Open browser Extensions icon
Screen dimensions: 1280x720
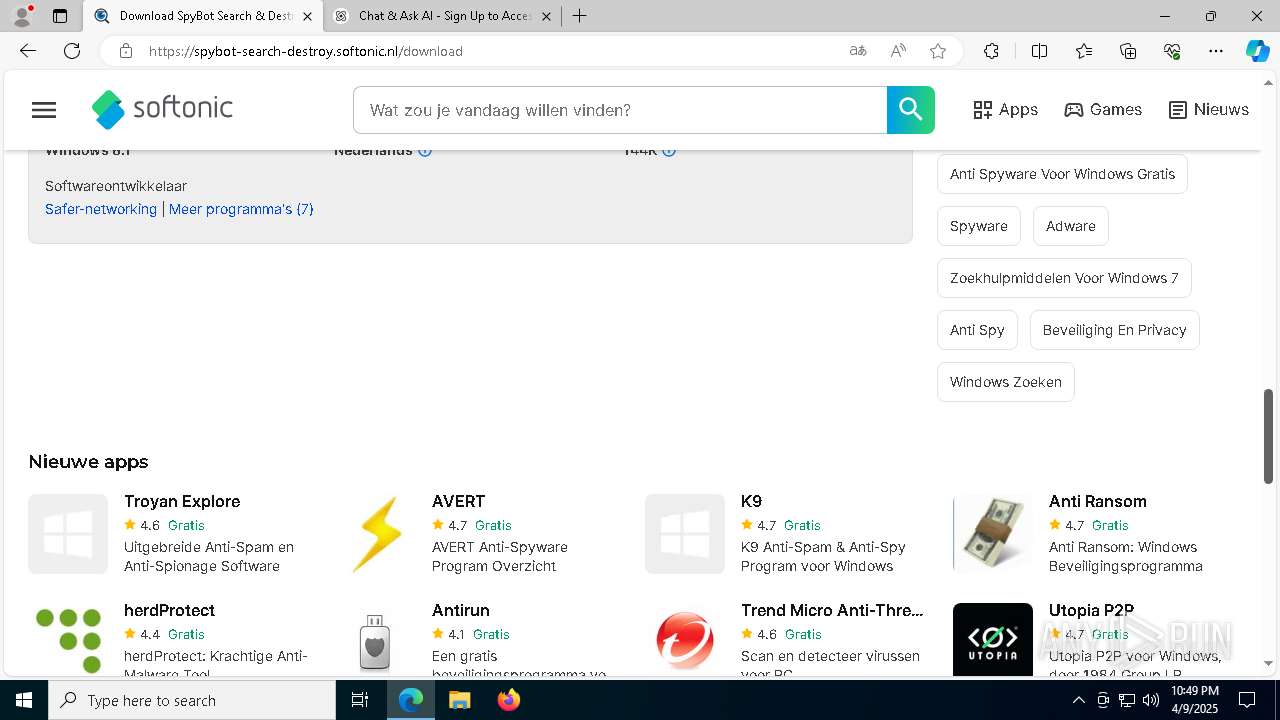coord(991,51)
